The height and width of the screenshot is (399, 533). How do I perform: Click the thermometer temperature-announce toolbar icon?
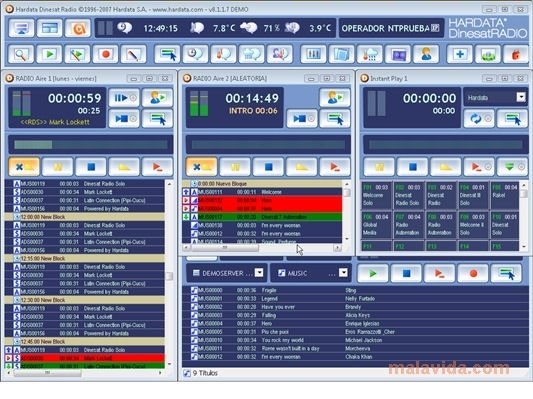(224, 54)
